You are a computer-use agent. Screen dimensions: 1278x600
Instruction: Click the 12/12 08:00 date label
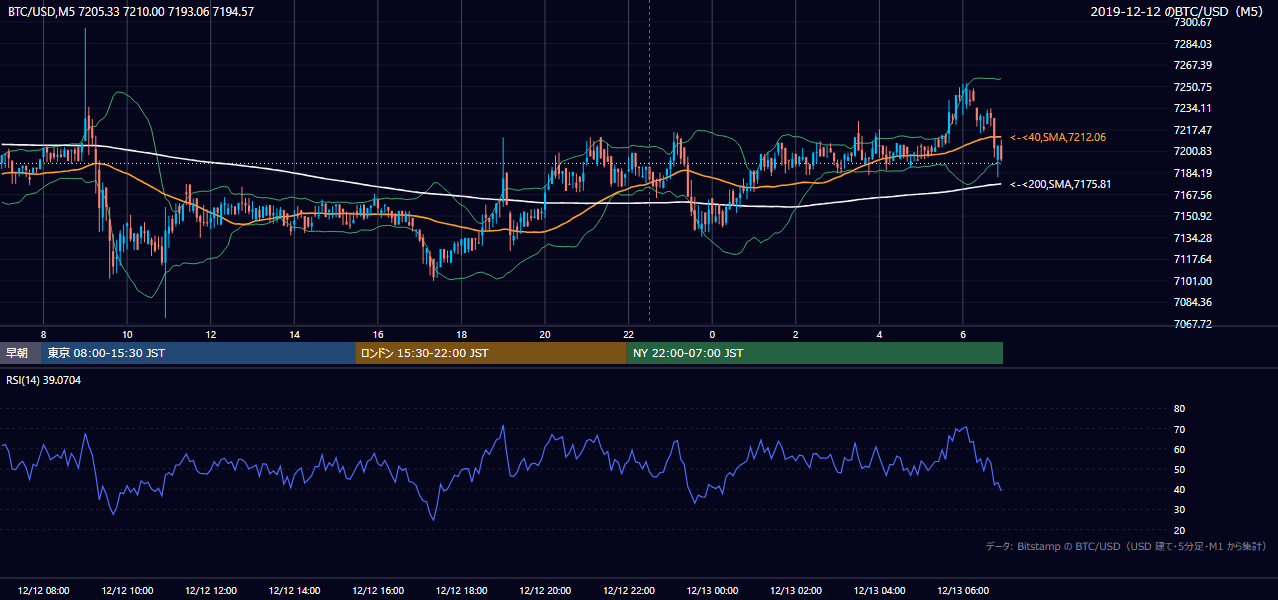coord(43,591)
